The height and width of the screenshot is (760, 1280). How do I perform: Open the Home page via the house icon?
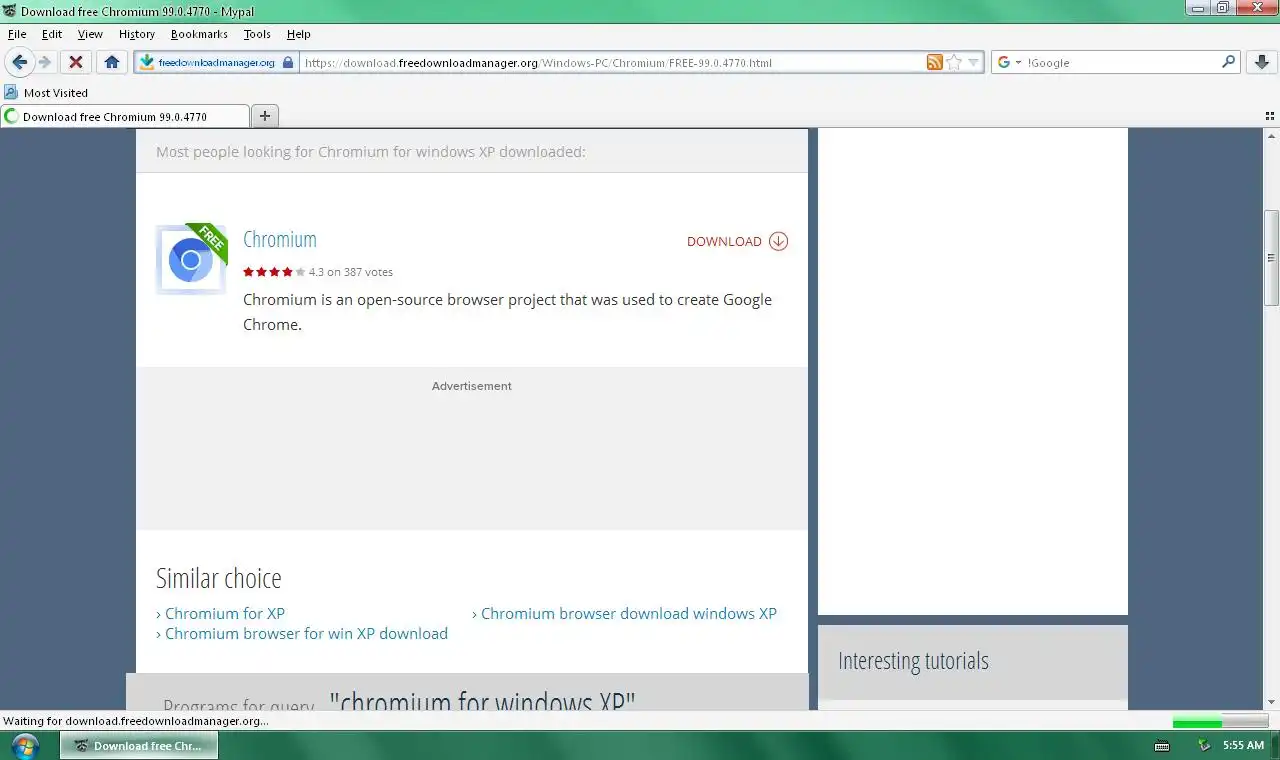(112, 62)
